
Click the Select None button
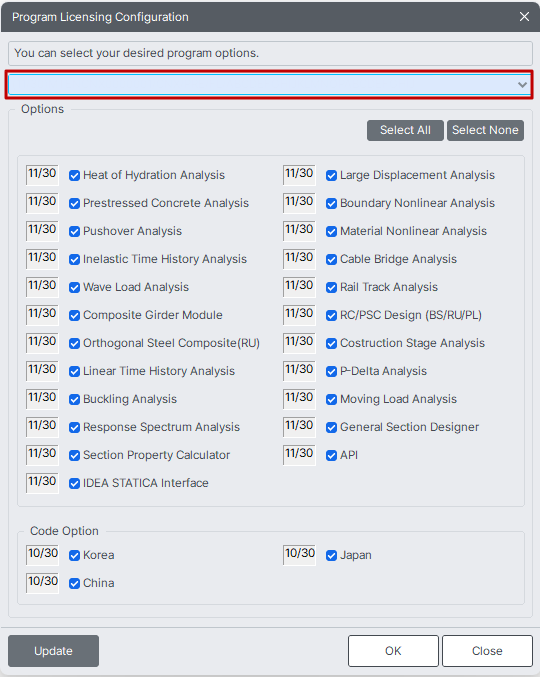click(485, 130)
